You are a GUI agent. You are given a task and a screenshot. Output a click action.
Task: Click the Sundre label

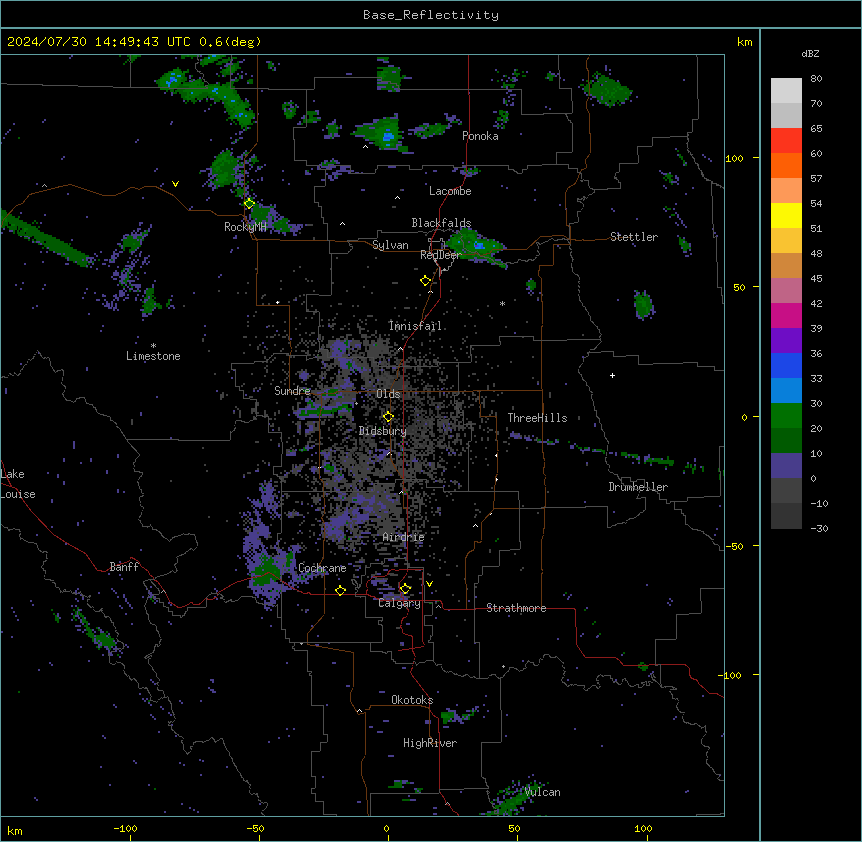pyautogui.click(x=292, y=391)
